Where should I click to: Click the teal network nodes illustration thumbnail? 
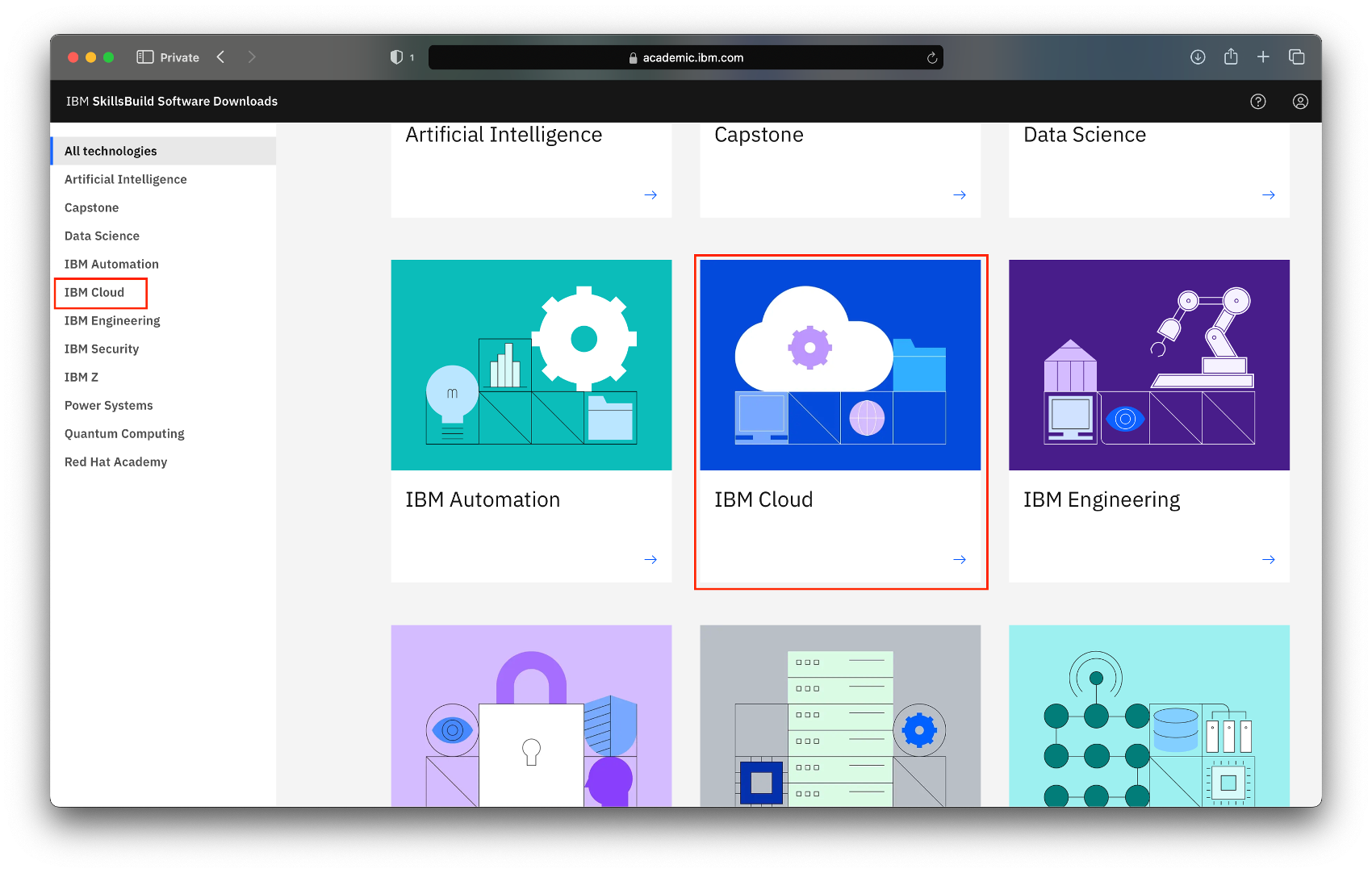point(1149,716)
